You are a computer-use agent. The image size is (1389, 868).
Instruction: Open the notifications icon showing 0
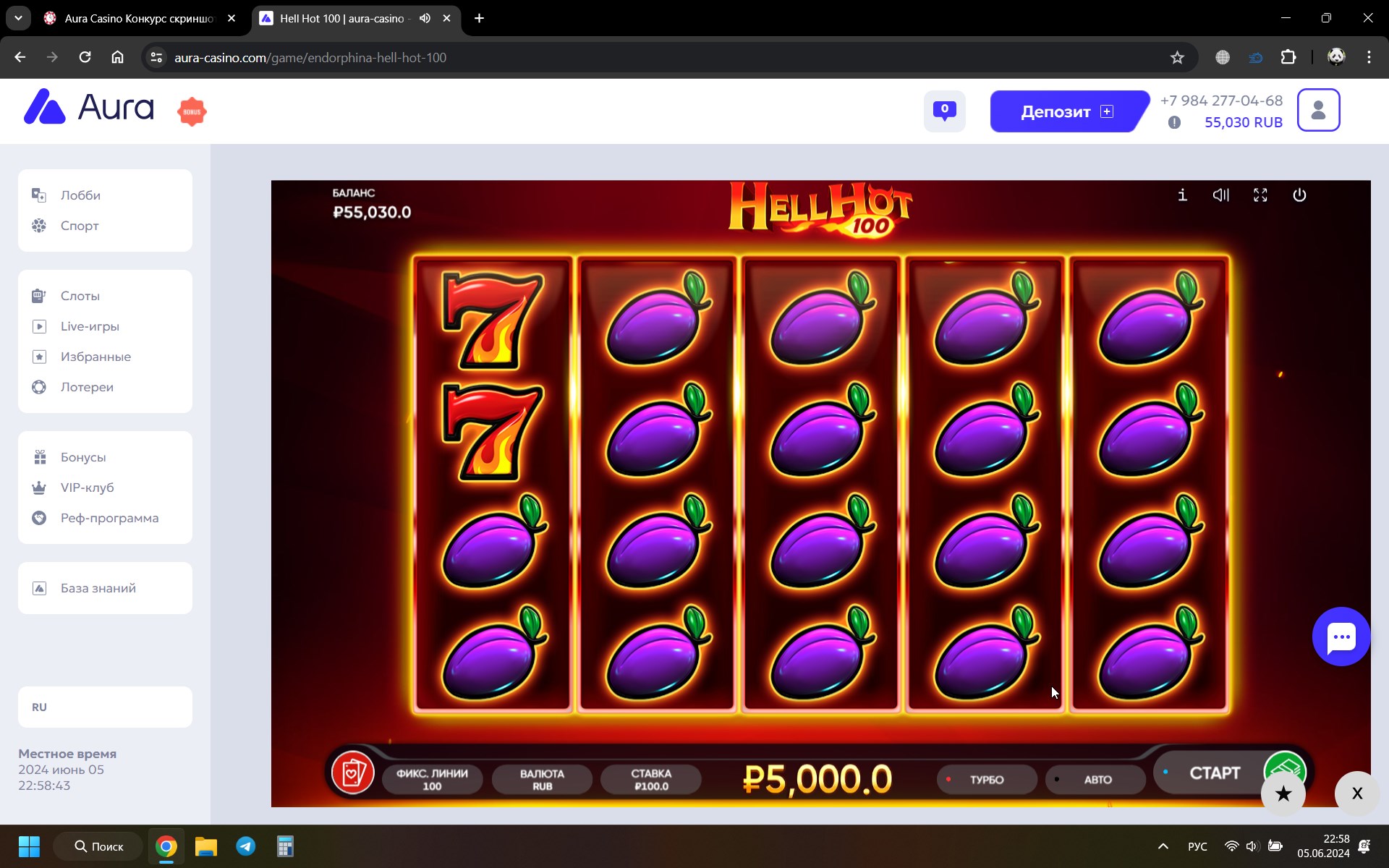click(944, 111)
